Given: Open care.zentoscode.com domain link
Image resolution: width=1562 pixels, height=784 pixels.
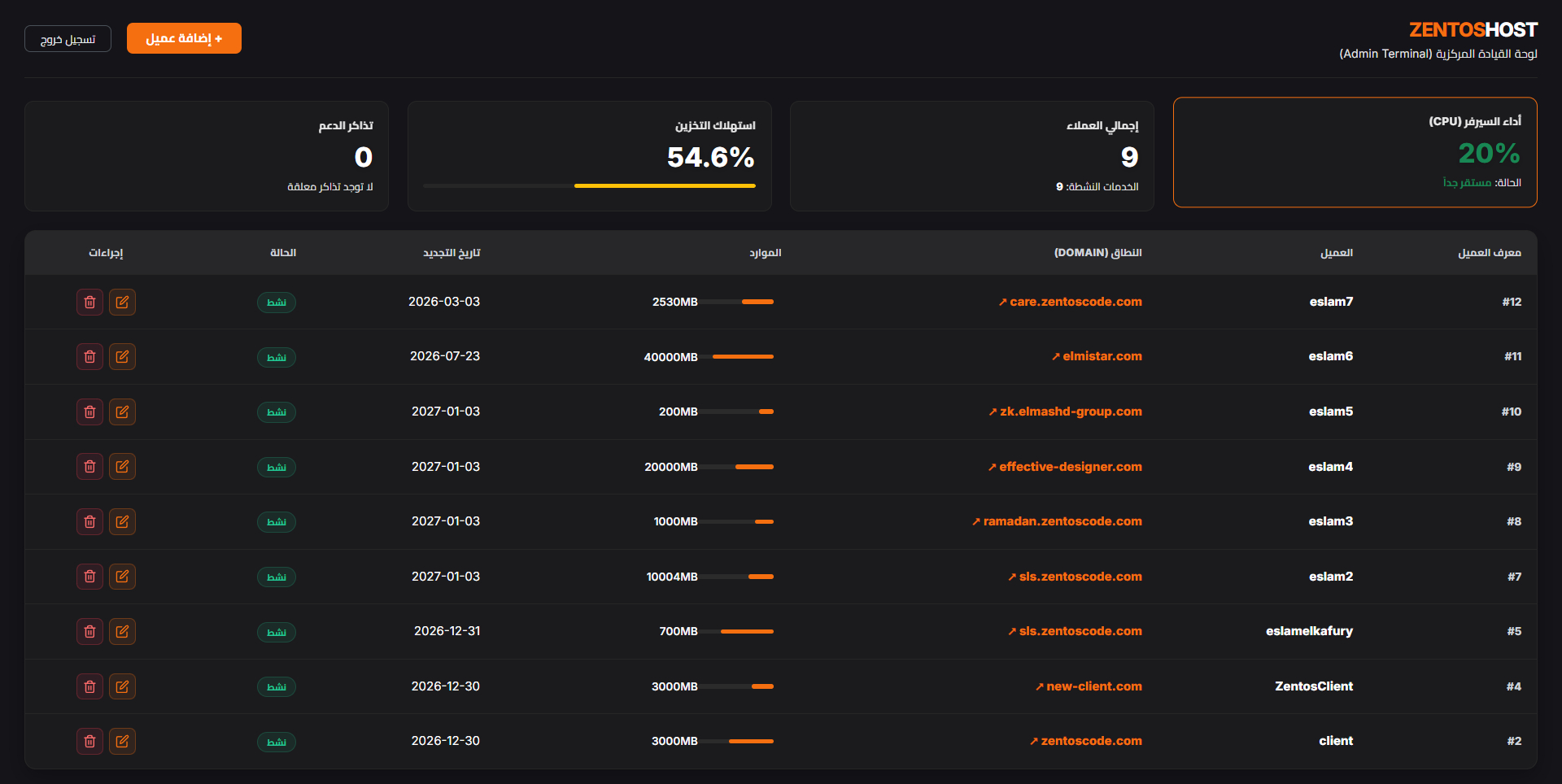Looking at the screenshot, I should 1074,302.
